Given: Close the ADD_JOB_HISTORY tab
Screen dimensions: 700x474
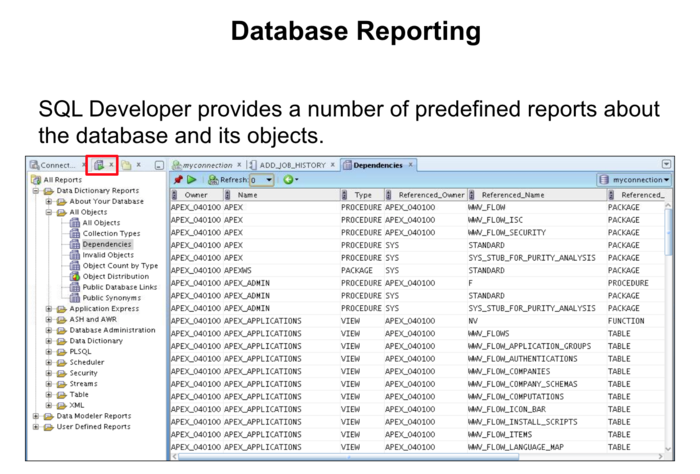Looking at the screenshot, I should coord(333,165).
